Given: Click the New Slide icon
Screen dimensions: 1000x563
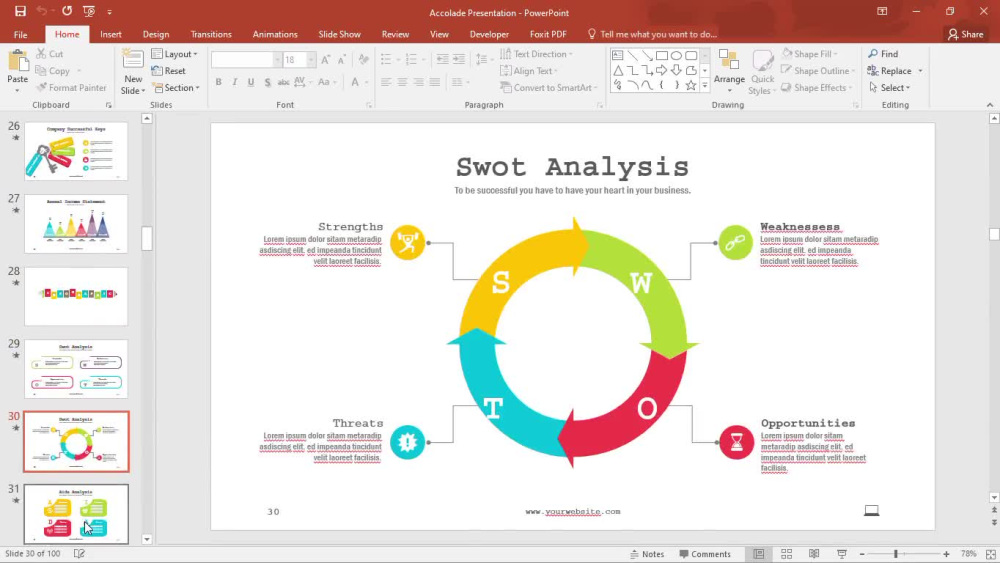Looking at the screenshot, I should coord(133,59).
